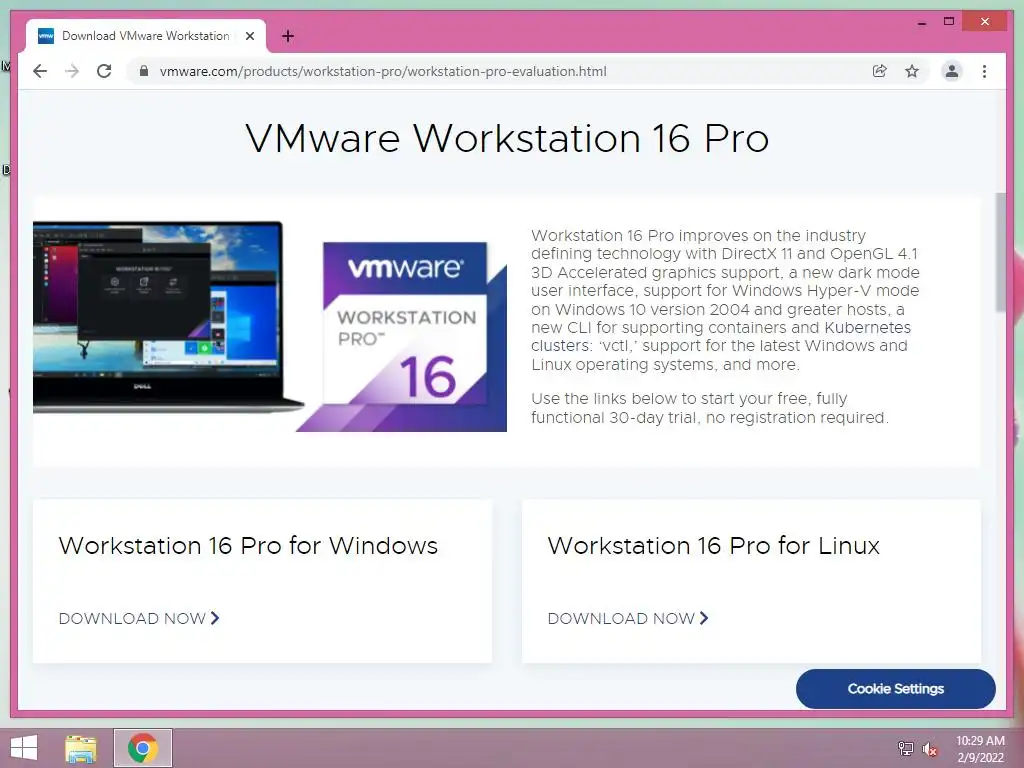This screenshot has width=1024, height=768.
Task: Go back to the previous page
Action: point(40,71)
